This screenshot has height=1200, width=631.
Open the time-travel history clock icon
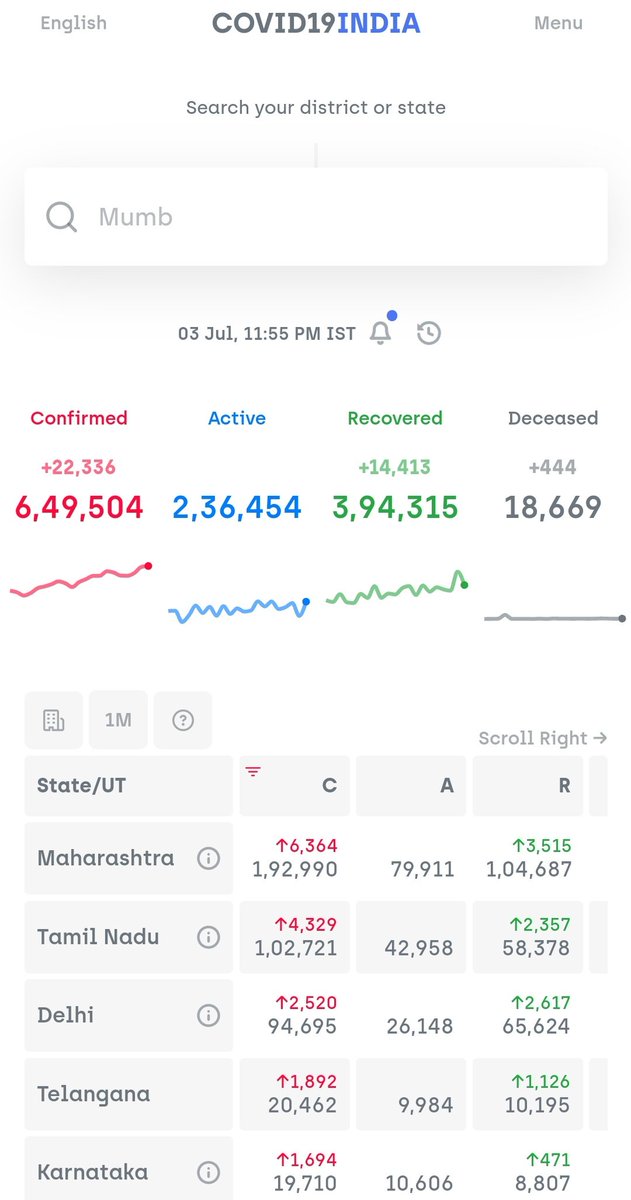429,333
